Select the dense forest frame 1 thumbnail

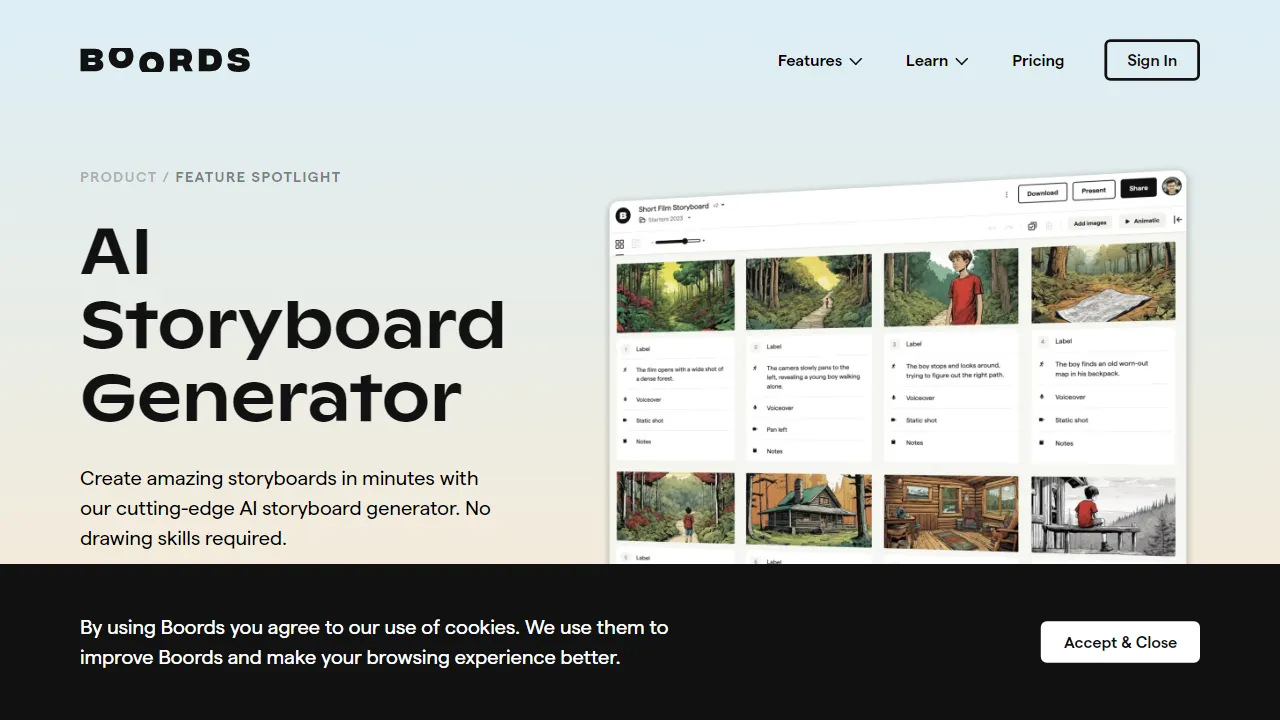pos(676,295)
